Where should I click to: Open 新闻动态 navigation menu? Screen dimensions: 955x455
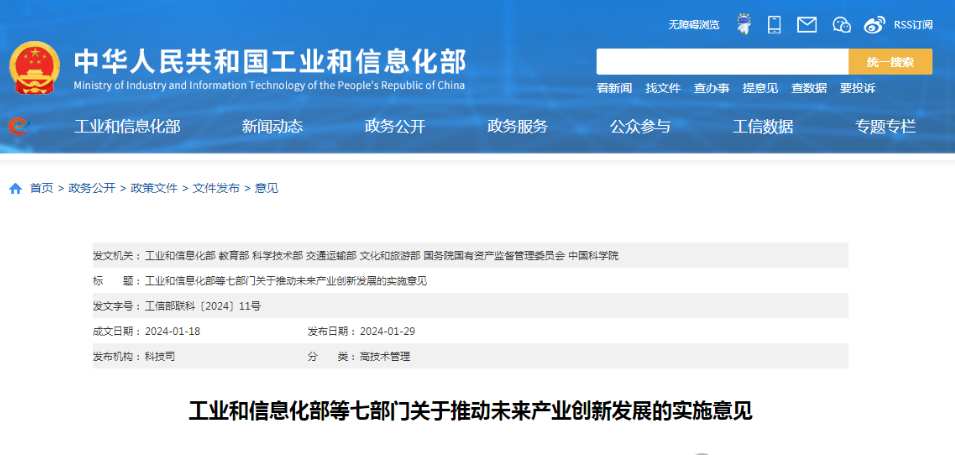coord(272,127)
